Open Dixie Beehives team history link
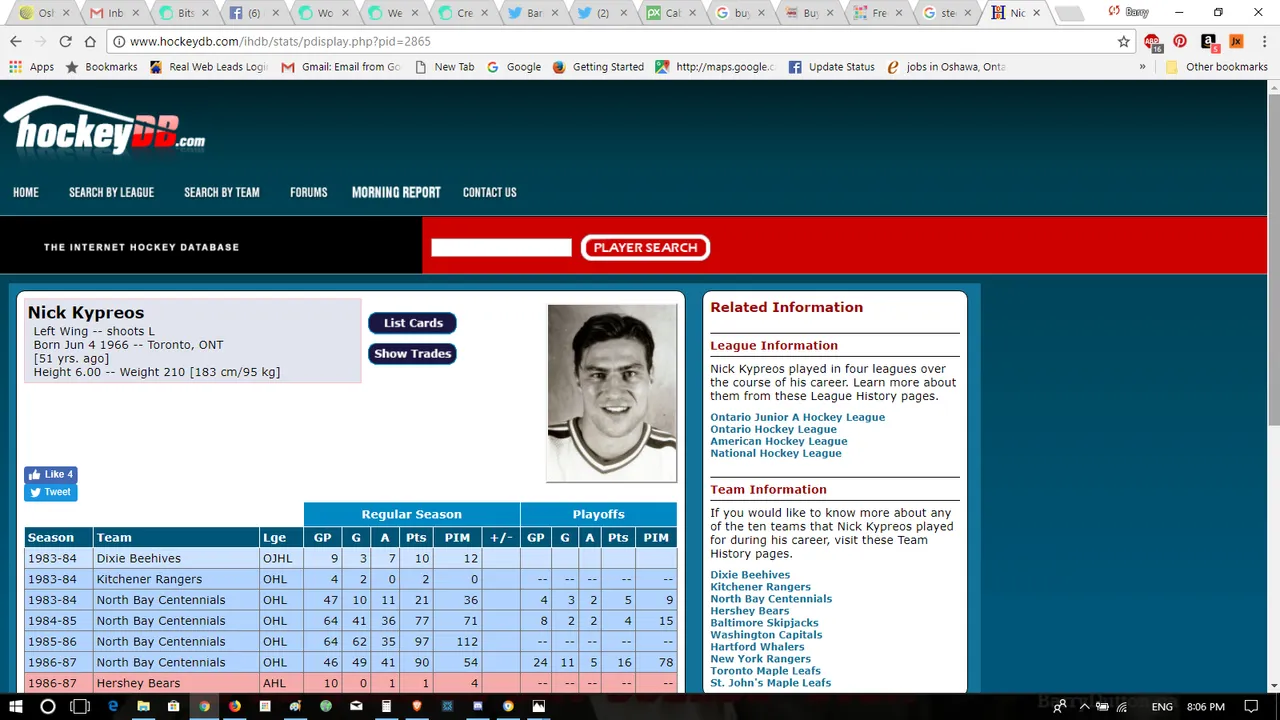The width and height of the screenshot is (1280, 720). 749,575
